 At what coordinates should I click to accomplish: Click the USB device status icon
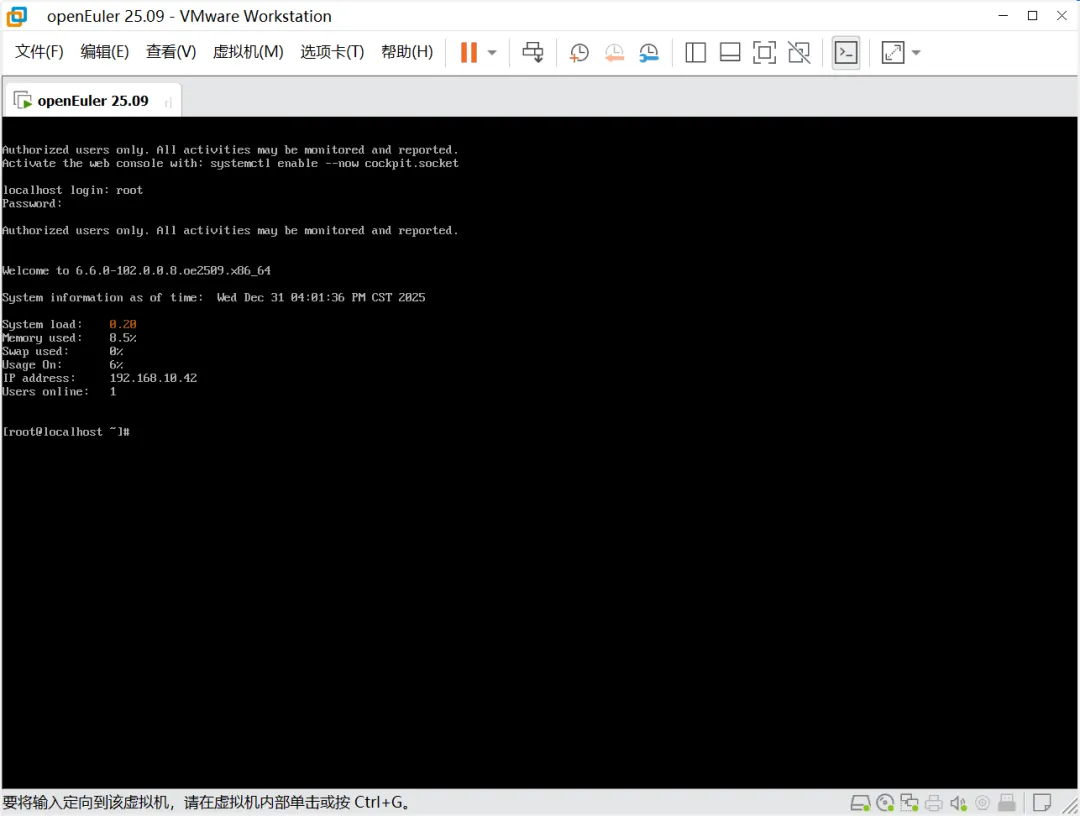pos(1007,803)
